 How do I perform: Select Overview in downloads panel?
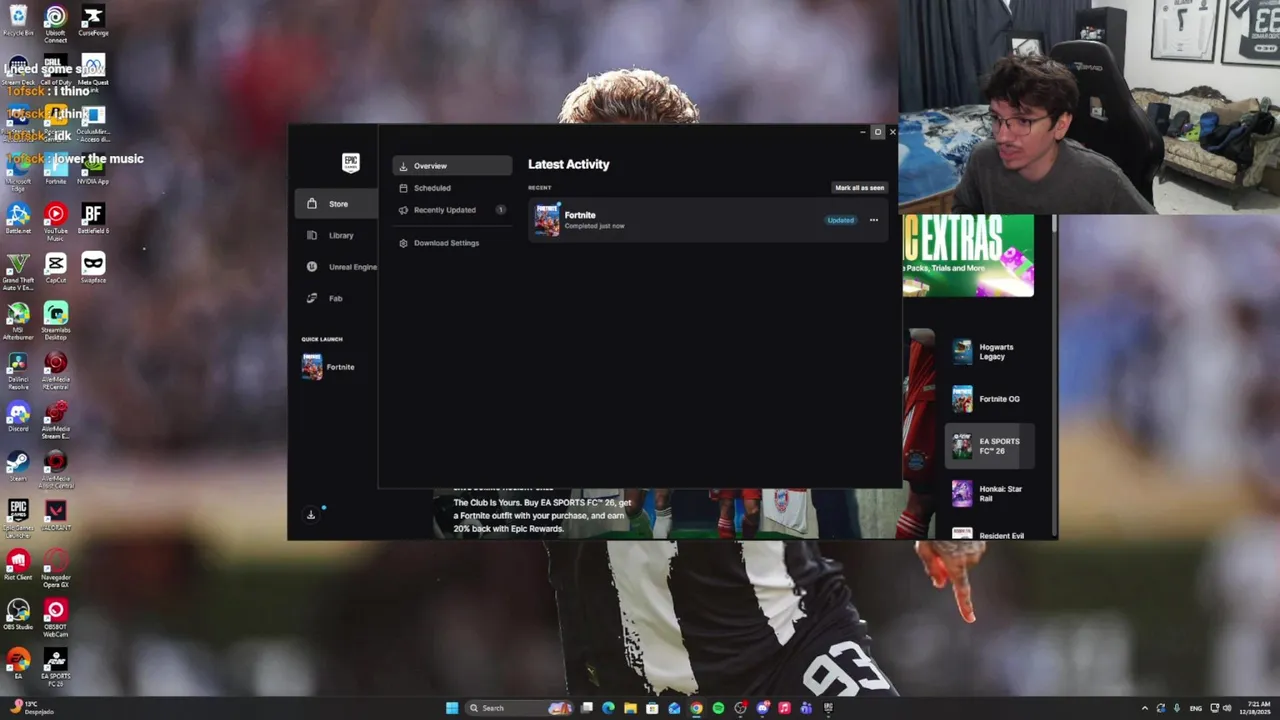(452, 166)
